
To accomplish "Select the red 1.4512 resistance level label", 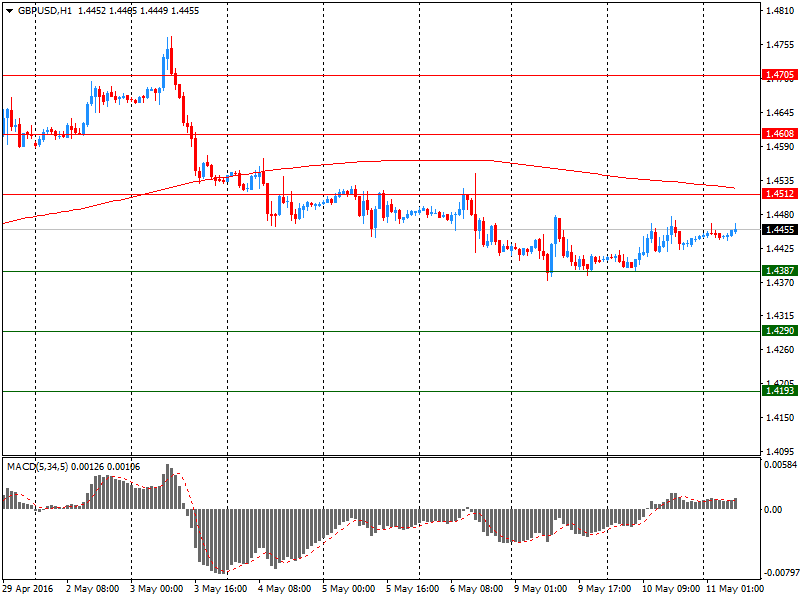I will pyautogui.click(x=780, y=194).
